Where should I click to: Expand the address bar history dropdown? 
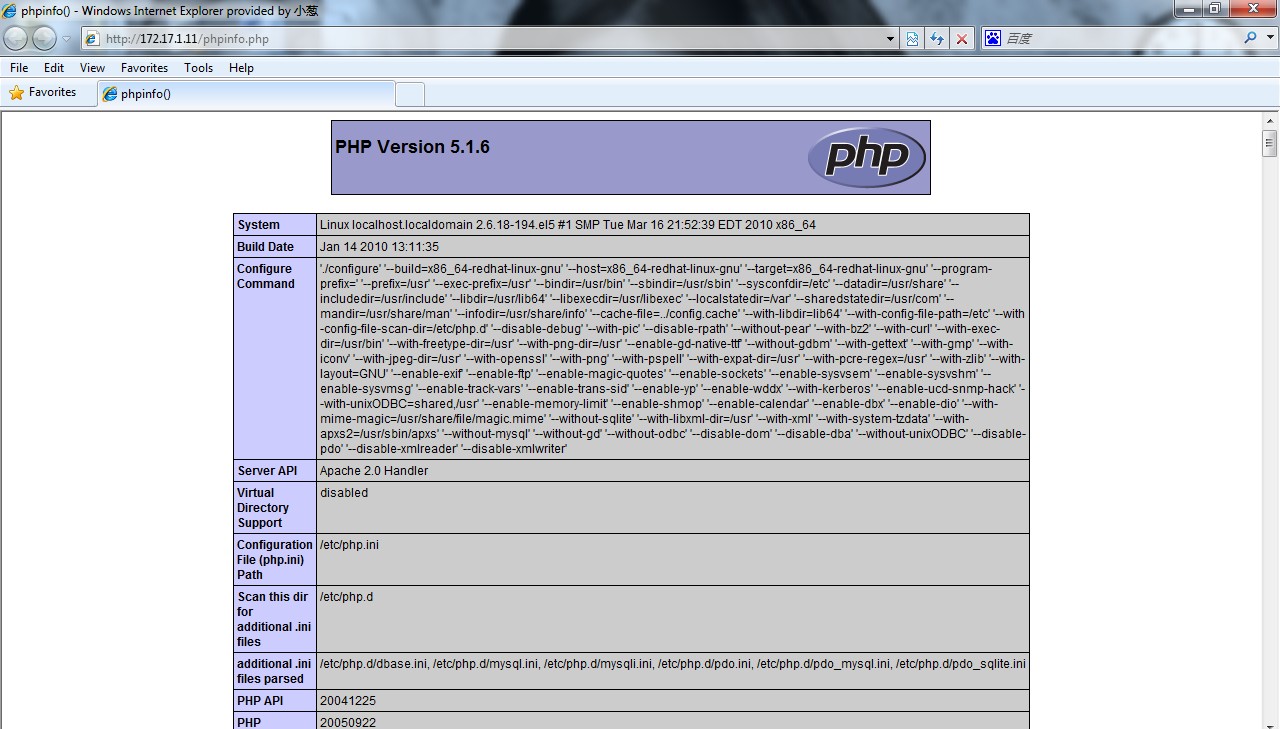pyautogui.click(x=891, y=39)
